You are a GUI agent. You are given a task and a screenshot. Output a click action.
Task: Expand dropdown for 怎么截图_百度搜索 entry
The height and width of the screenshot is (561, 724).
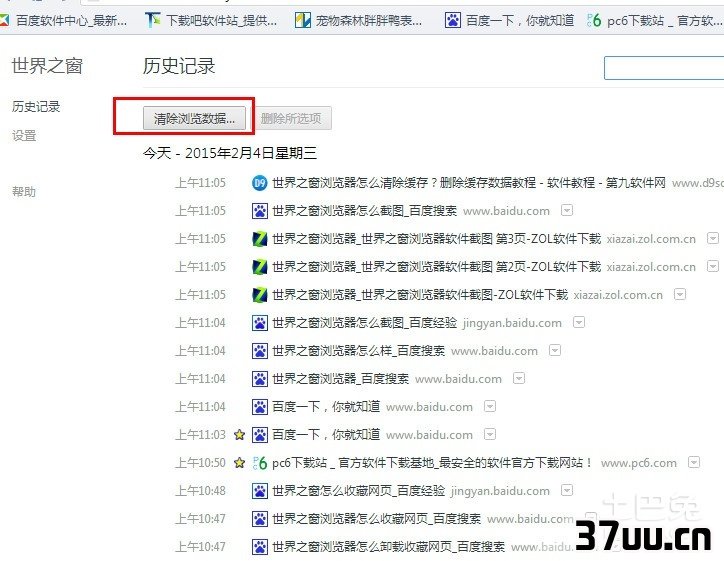click(x=567, y=211)
